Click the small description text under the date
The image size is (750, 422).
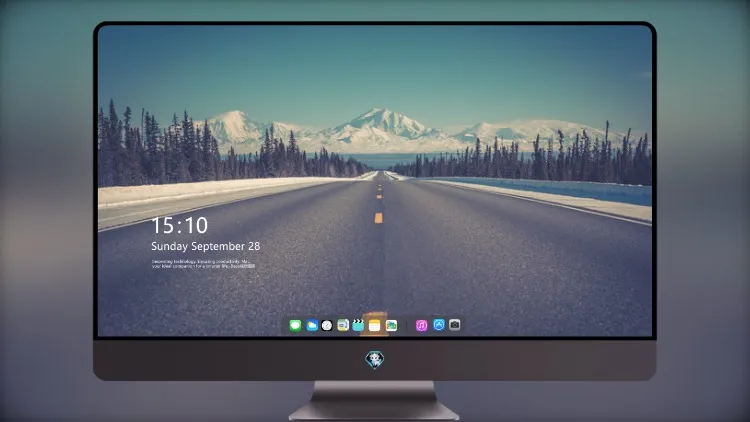203,264
